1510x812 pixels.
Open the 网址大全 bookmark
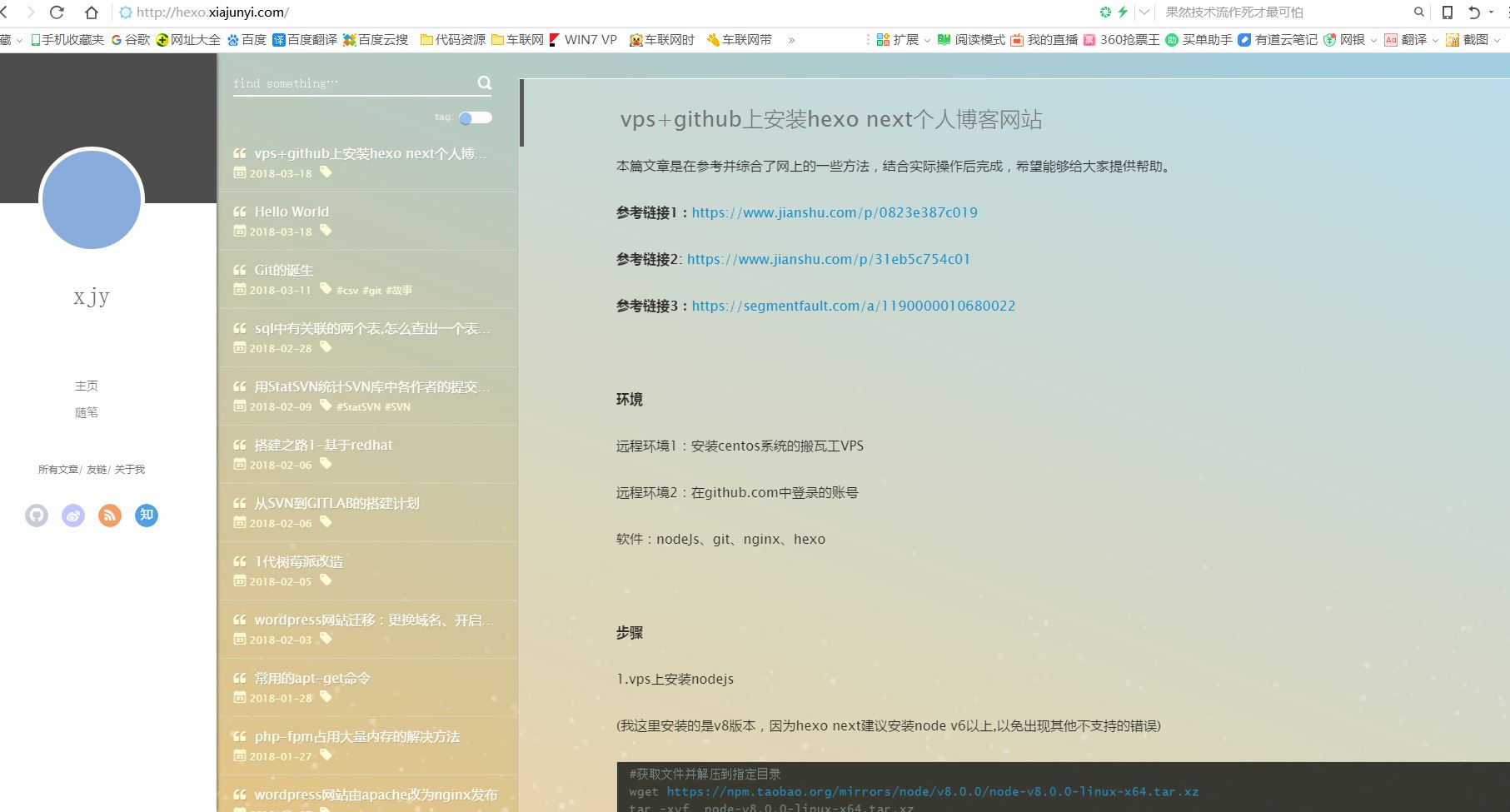[x=188, y=39]
